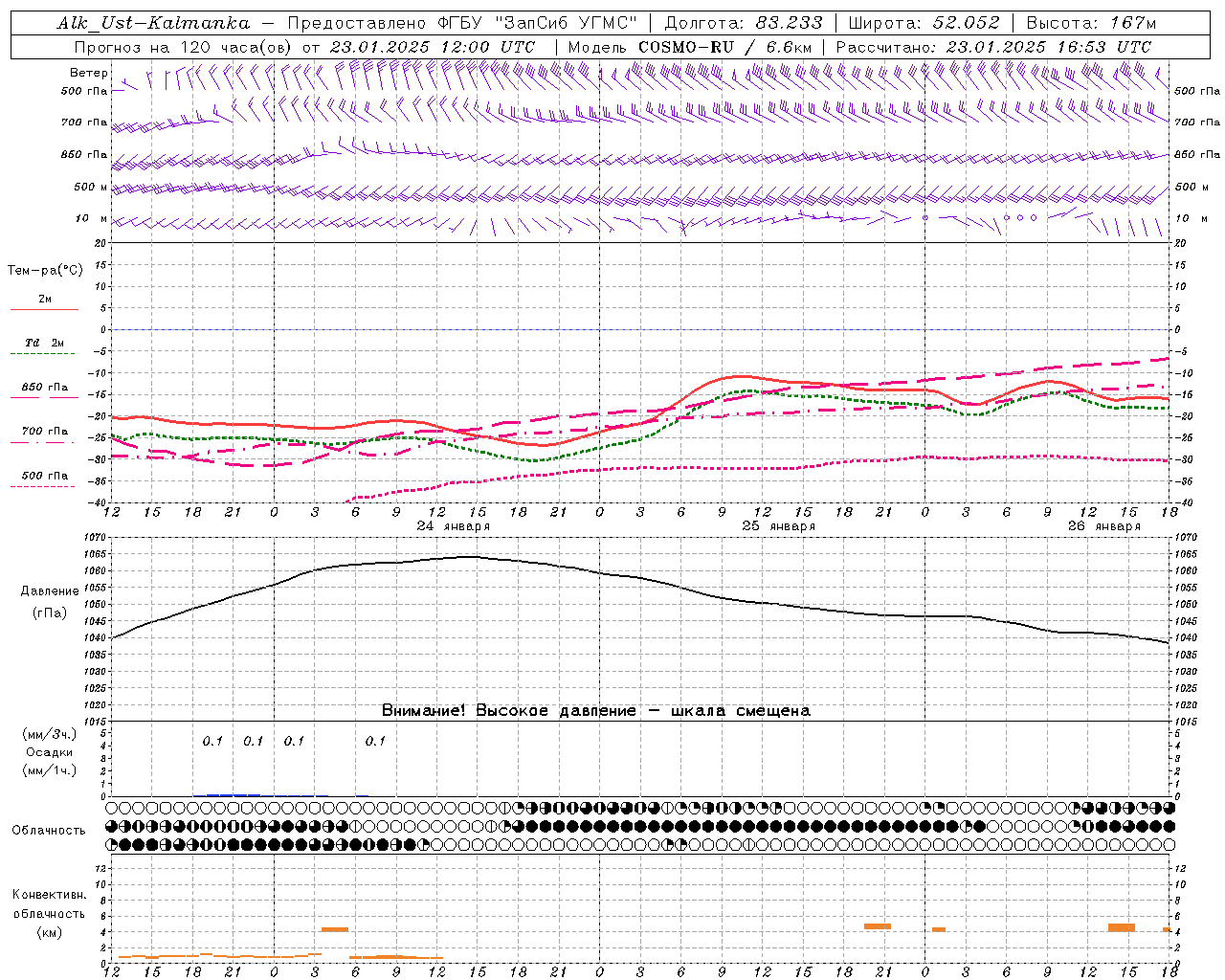Click the latitude value Широта: 52.052

tap(924, 23)
